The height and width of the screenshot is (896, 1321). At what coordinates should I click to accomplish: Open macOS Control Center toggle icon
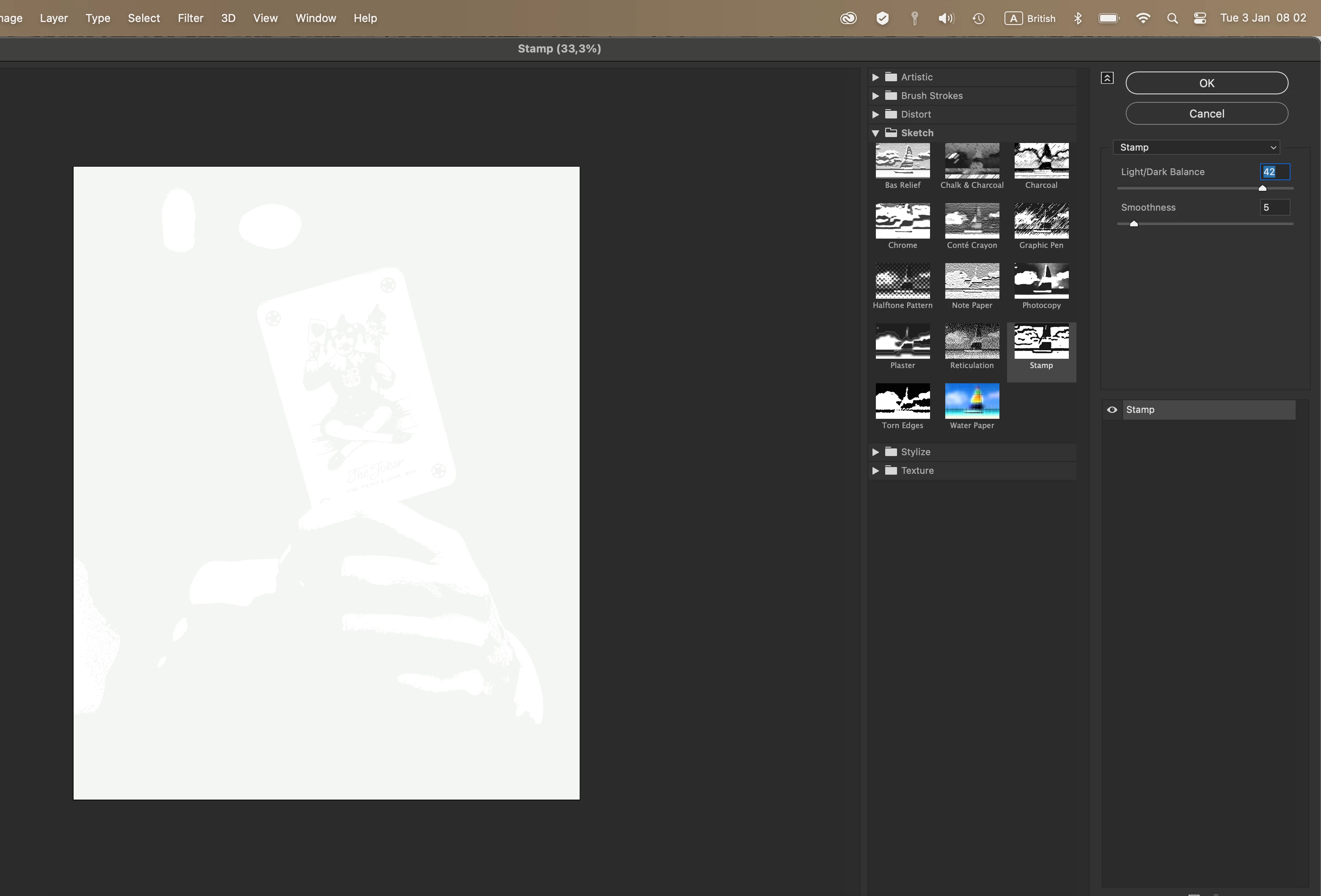click(x=1200, y=18)
